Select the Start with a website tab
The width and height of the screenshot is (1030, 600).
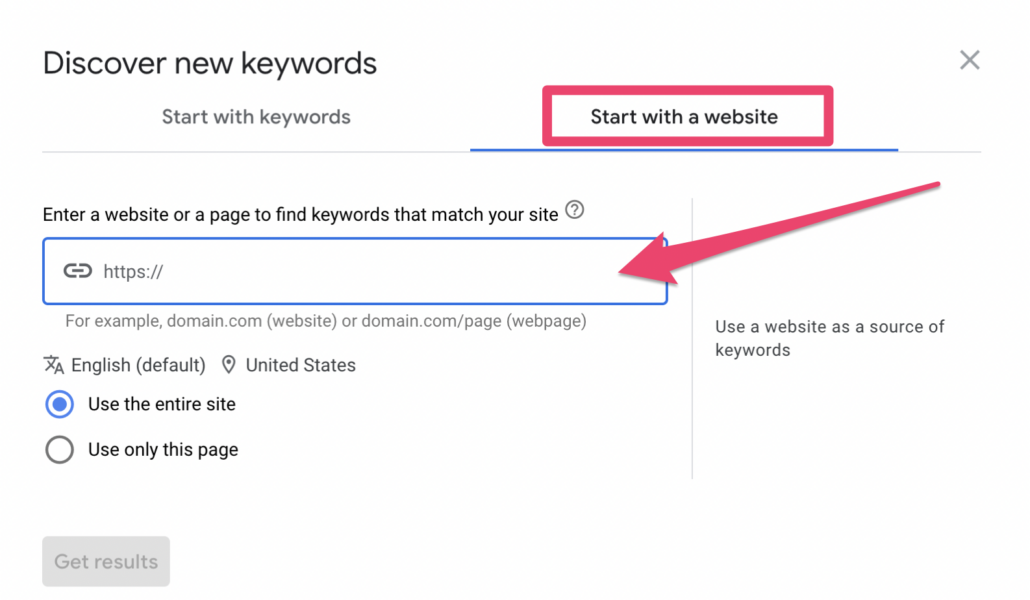[x=684, y=117]
